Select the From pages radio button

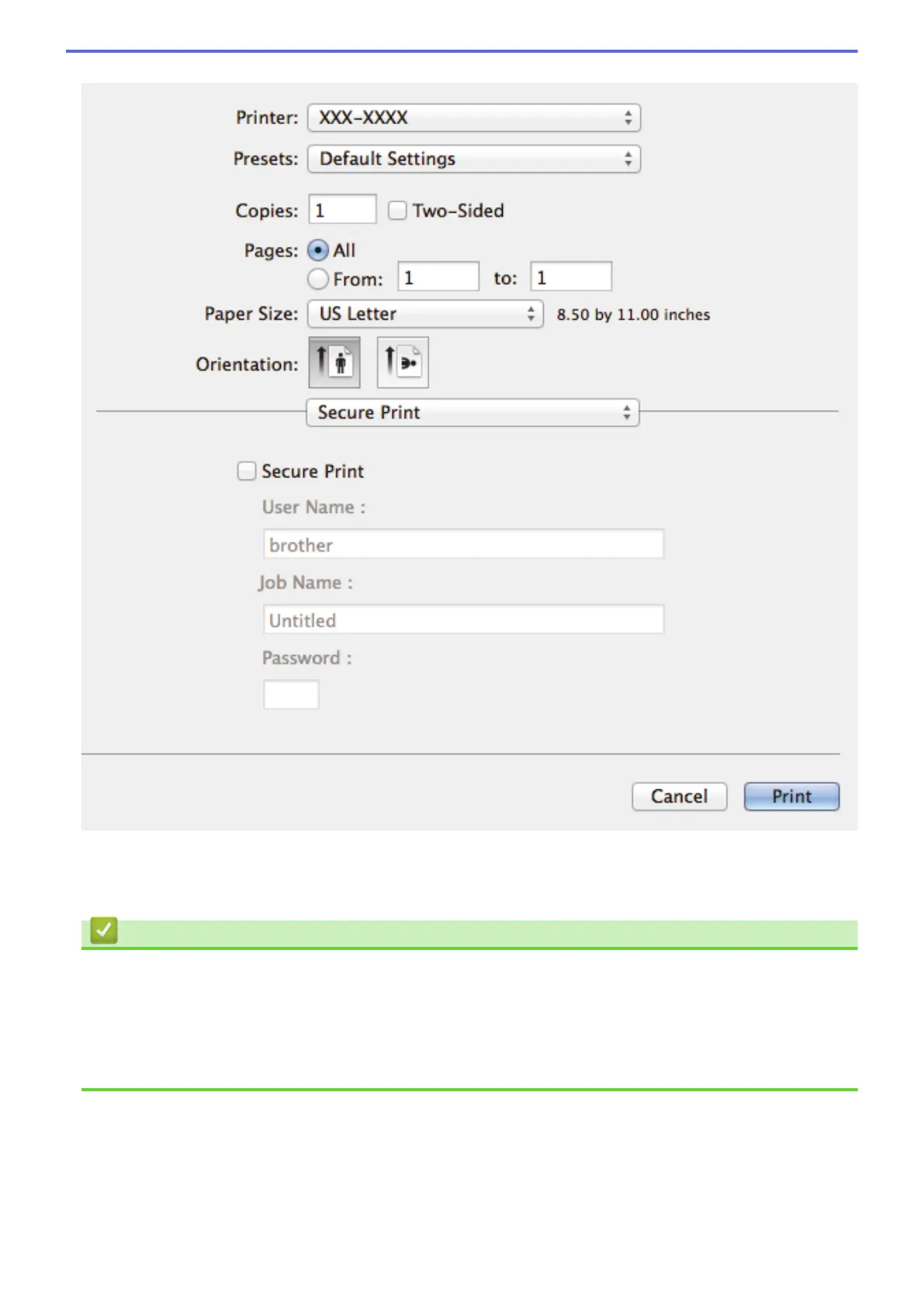318,279
